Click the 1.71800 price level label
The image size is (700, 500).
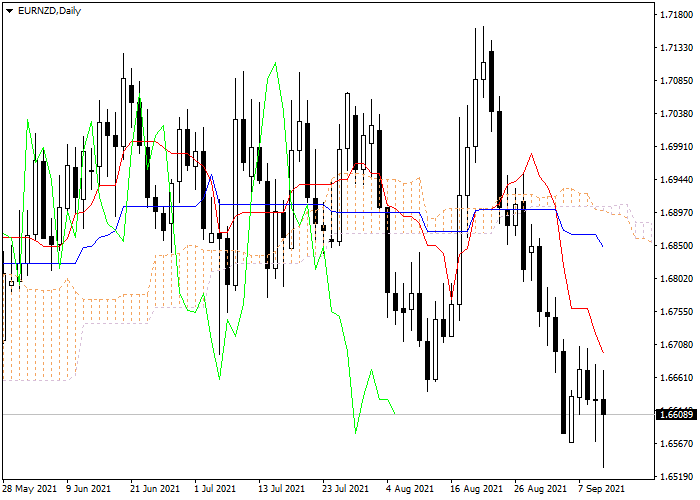click(x=676, y=15)
